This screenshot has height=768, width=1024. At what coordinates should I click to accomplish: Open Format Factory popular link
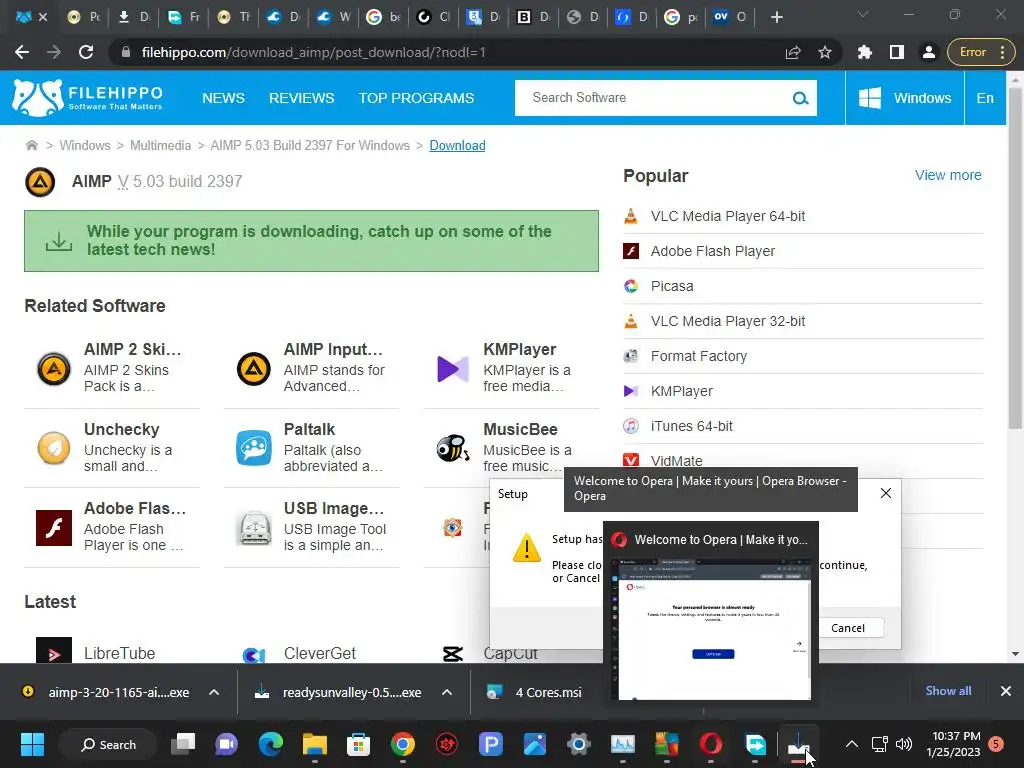[699, 356]
